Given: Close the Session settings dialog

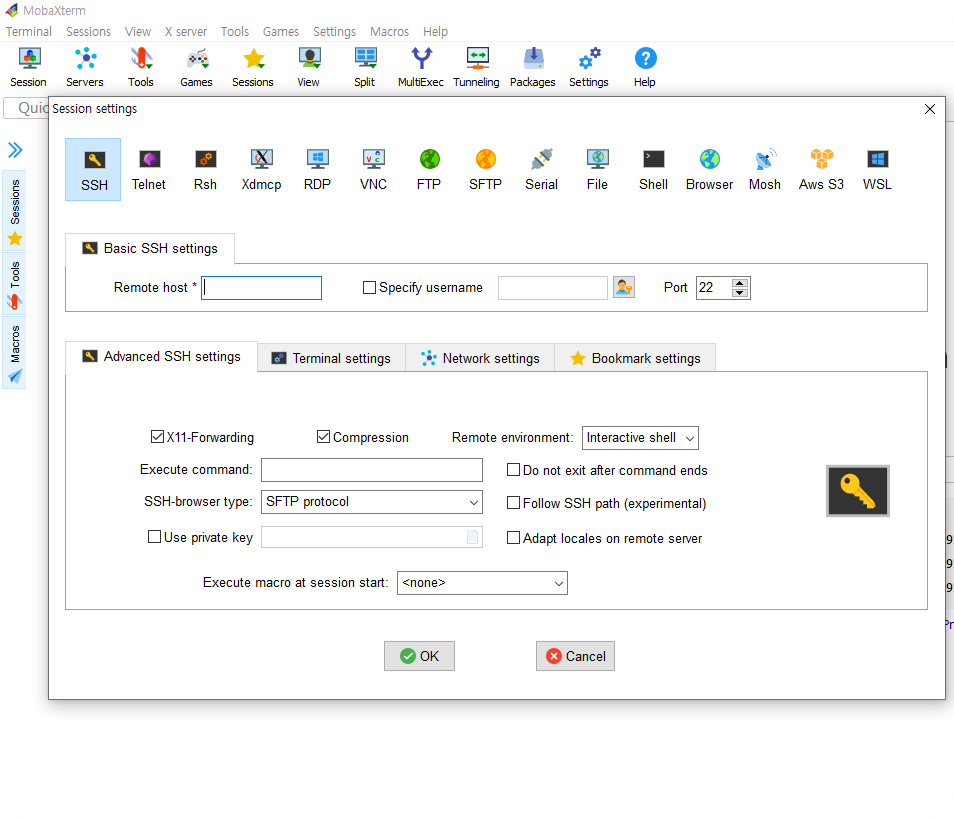Looking at the screenshot, I should click(930, 109).
